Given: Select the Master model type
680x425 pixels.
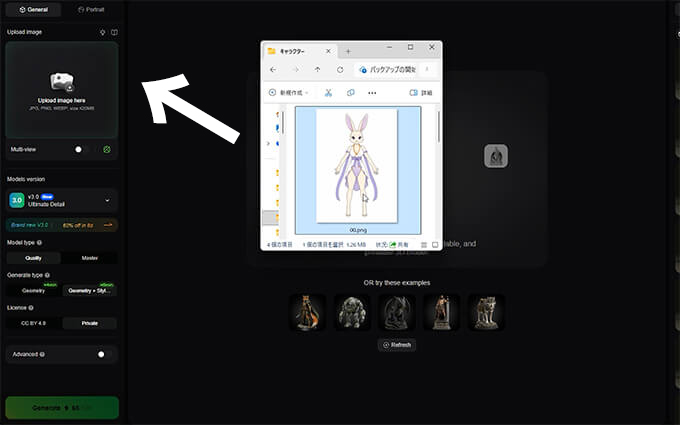Looking at the screenshot, I should point(89,258).
